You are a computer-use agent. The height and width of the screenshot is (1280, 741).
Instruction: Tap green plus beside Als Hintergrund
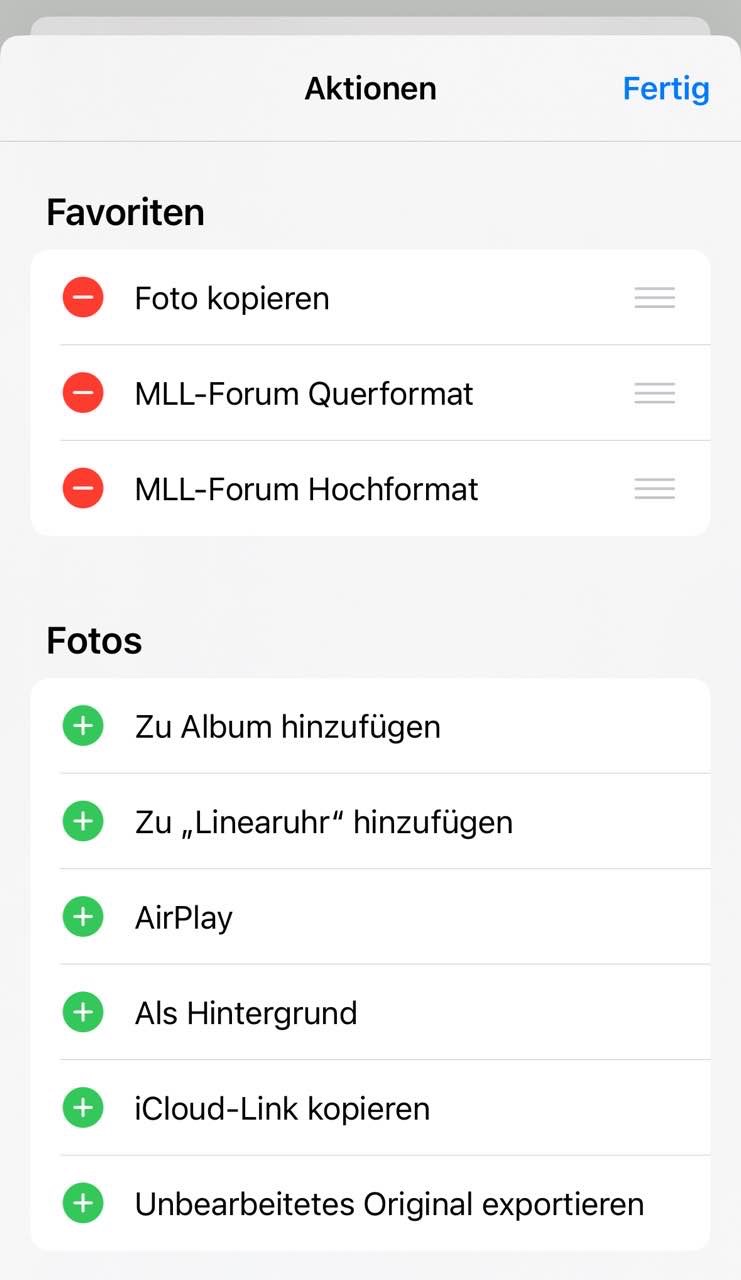83,1013
